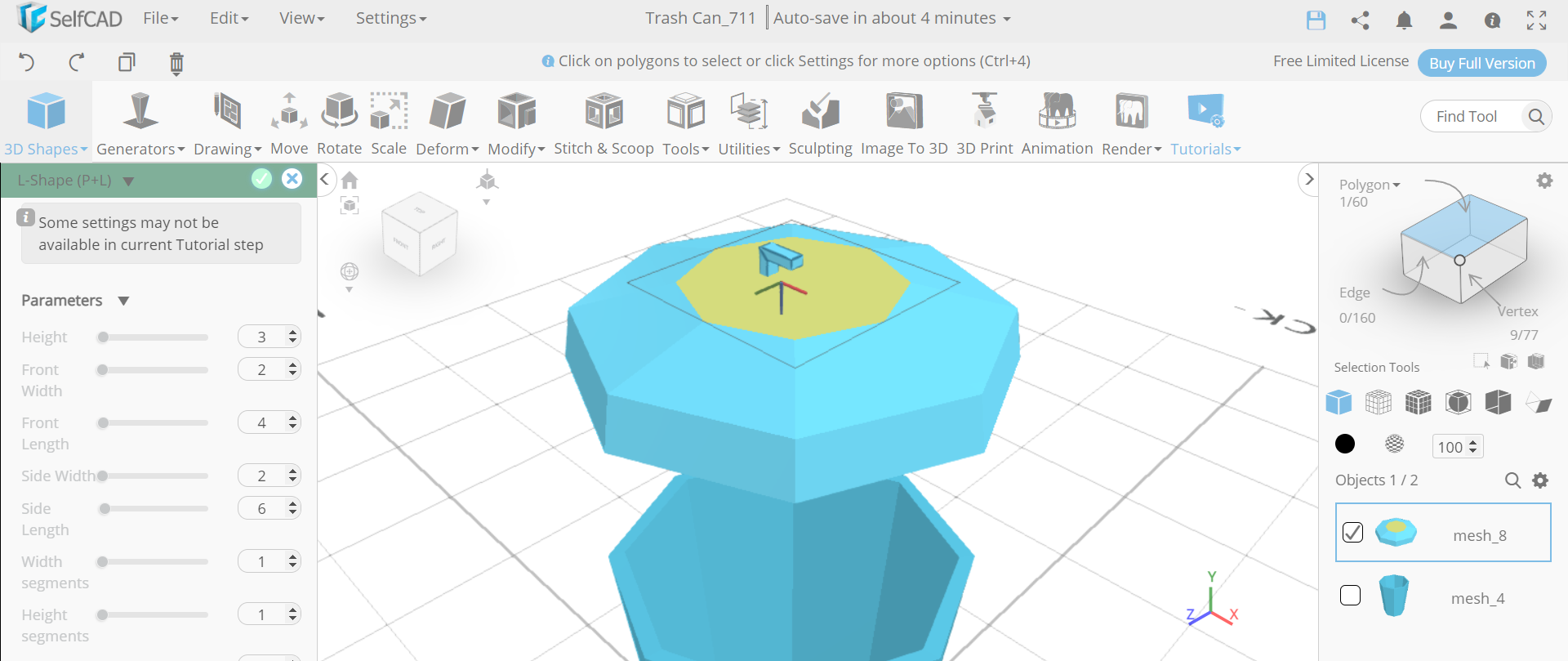Open the Animation tool
1568x661 pixels.
tap(1057, 123)
